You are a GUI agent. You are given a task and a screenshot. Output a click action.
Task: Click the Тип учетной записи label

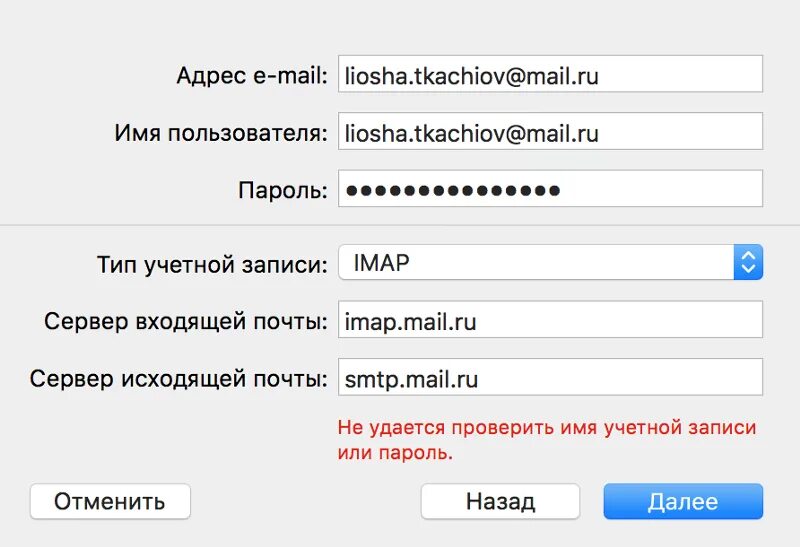click(x=212, y=265)
